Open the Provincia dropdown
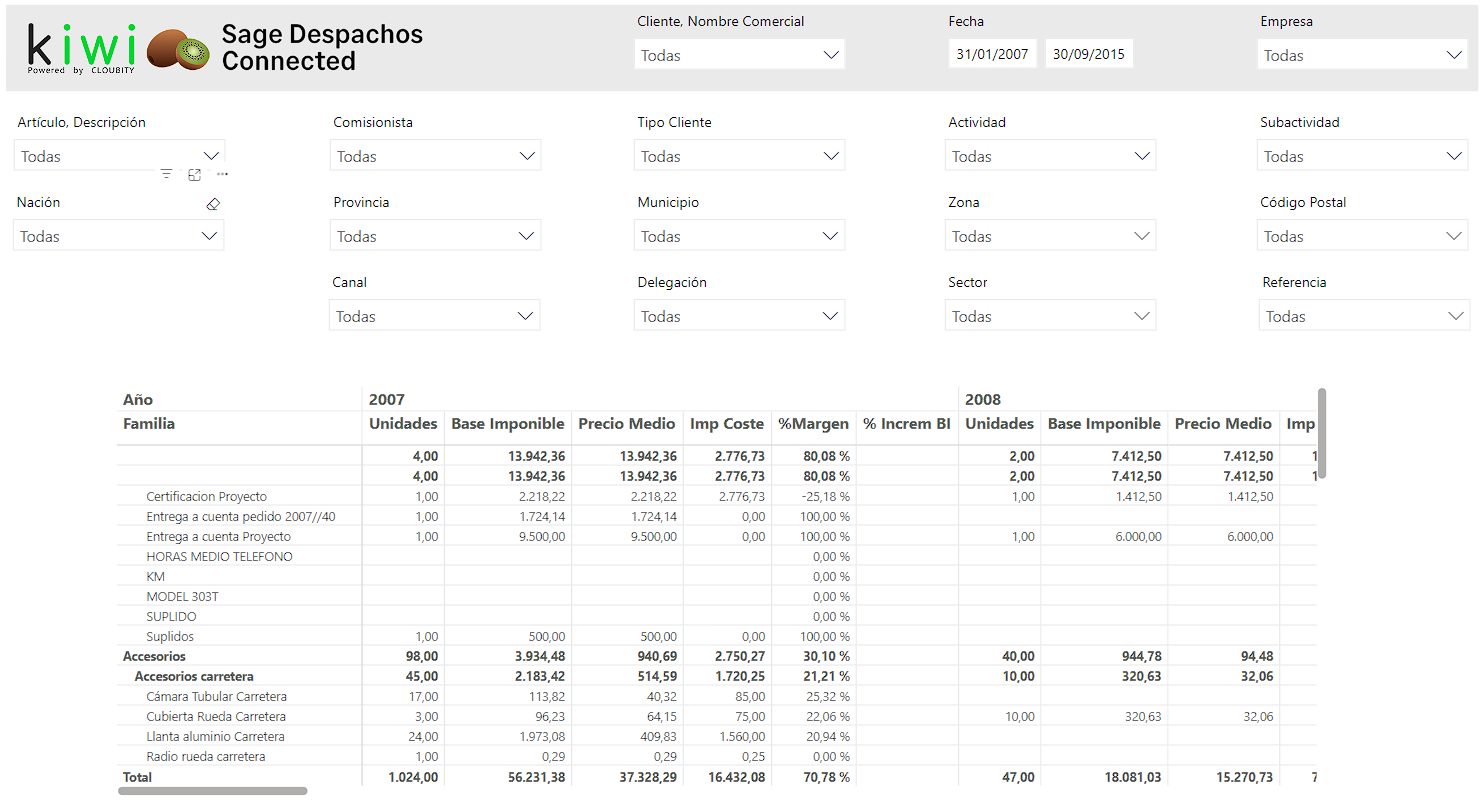This screenshot has width=1483, height=811. (x=435, y=236)
